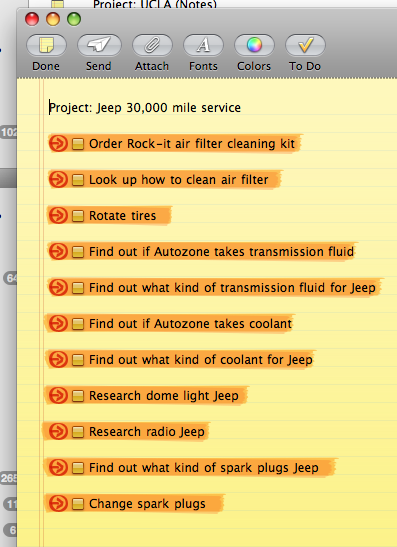This screenshot has height=547, width=397.
Task: Close the note window with the red button
Action: pyautogui.click(x=32, y=19)
